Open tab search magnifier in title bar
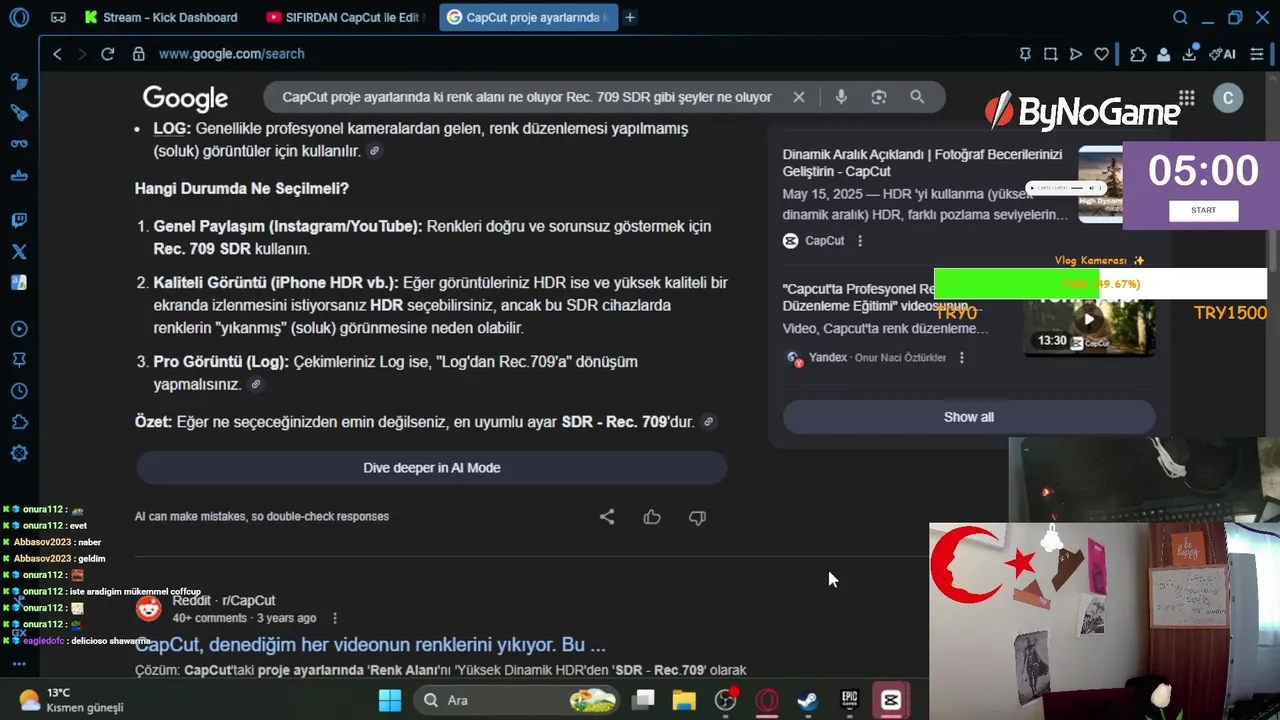 pyautogui.click(x=1180, y=17)
